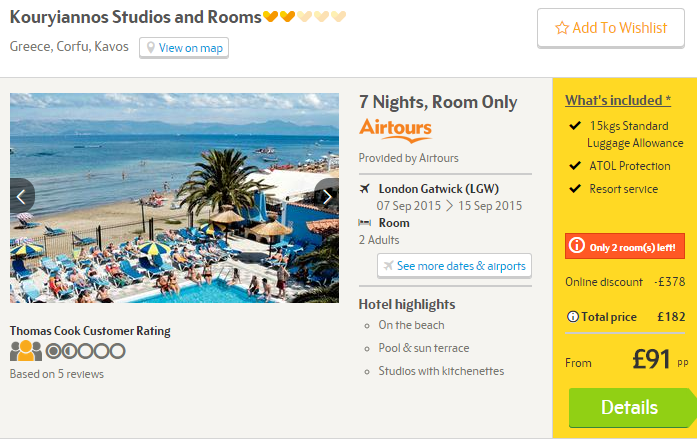This screenshot has height=439, width=697.
Task: Show previous hotel photo arrow
Action: pos(22,197)
